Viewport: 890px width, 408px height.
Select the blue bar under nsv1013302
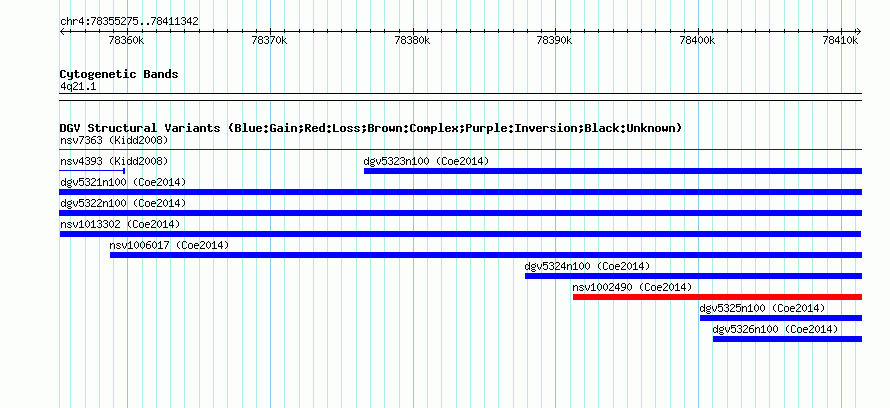click(x=460, y=234)
